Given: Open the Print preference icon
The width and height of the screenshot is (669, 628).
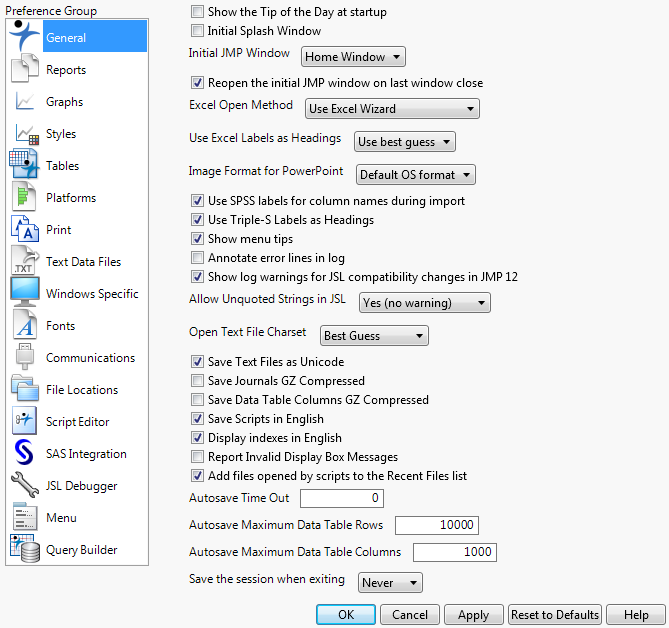Looking at the screenshot, I should tap(25, 229).
